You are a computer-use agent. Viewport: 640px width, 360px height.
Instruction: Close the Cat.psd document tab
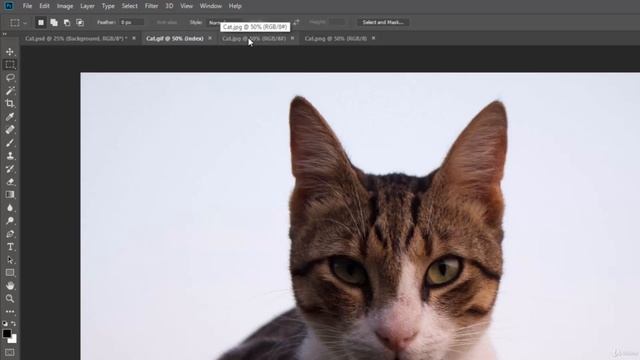click(x=134, y=38)
